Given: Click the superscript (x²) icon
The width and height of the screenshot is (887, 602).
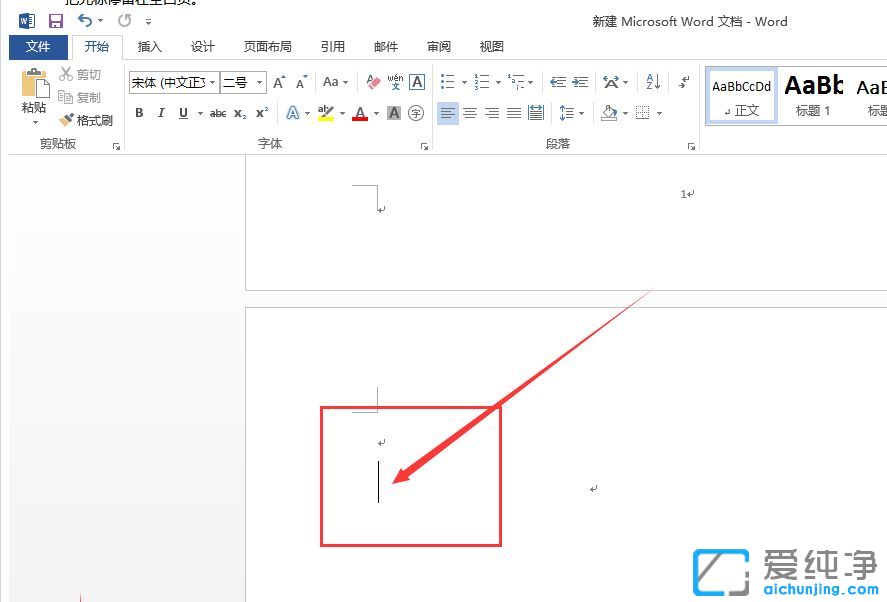Looking at the screenshot, I should click(x=263, y=113).
